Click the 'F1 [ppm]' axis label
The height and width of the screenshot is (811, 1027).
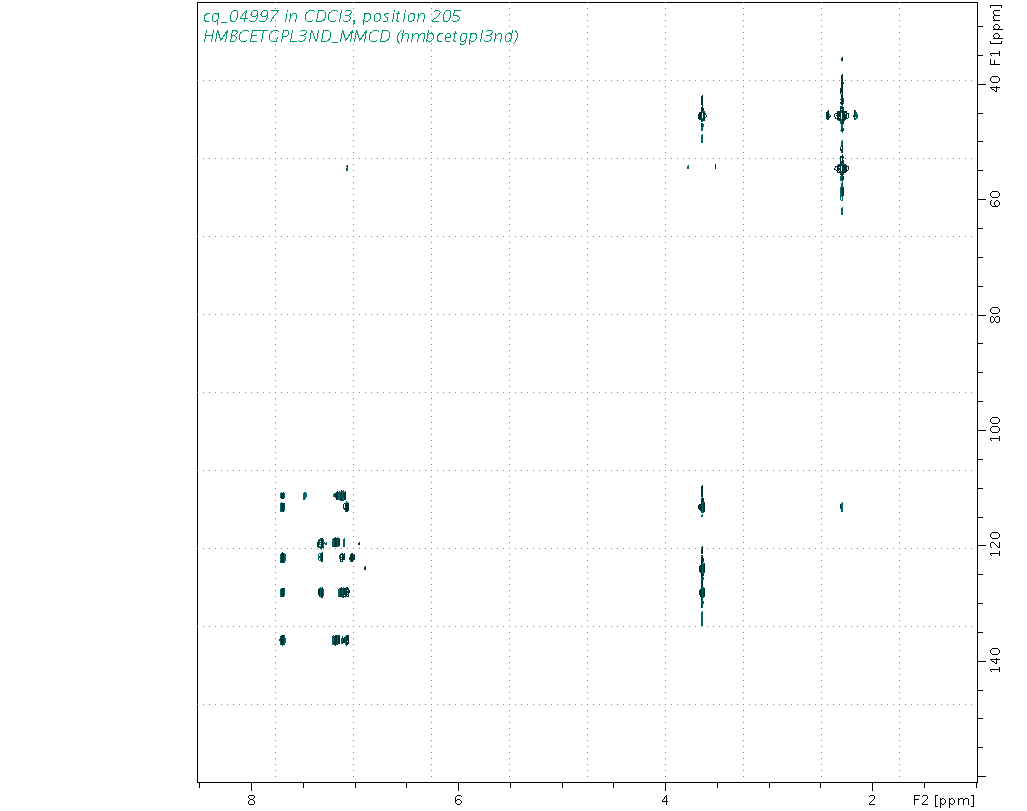[996, 35]
